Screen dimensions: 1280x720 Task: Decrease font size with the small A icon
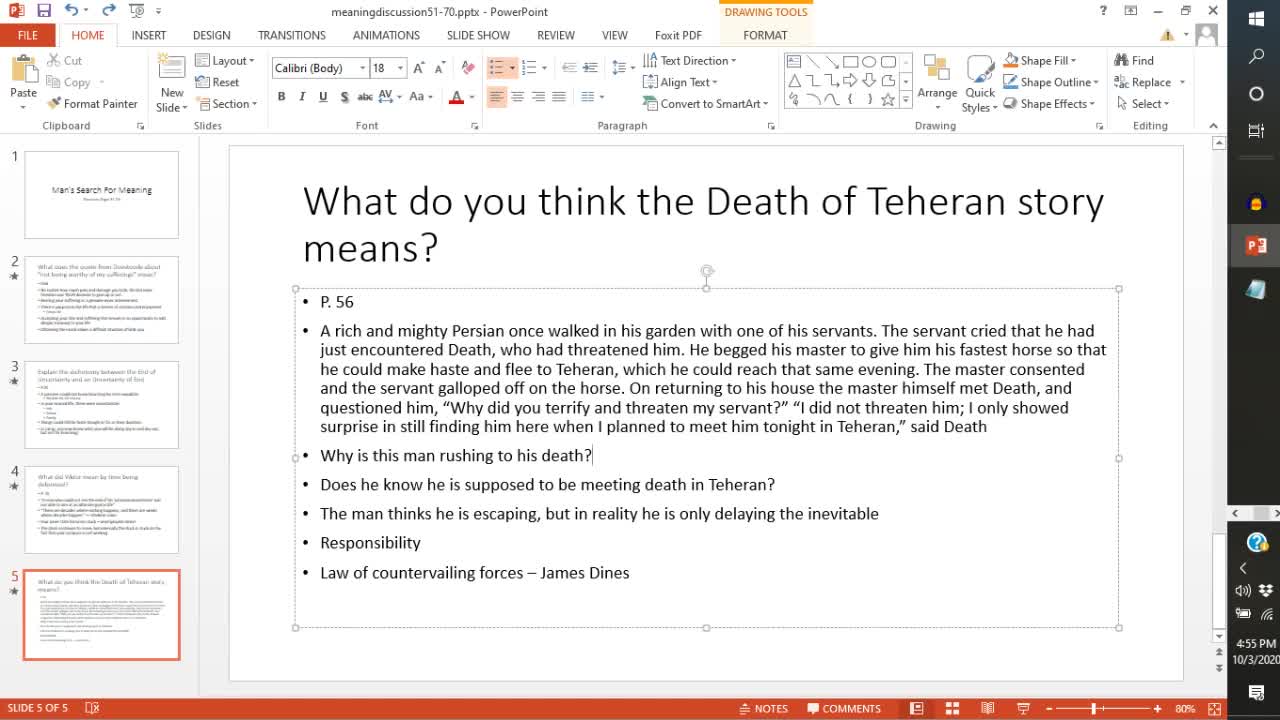[440, 68]
